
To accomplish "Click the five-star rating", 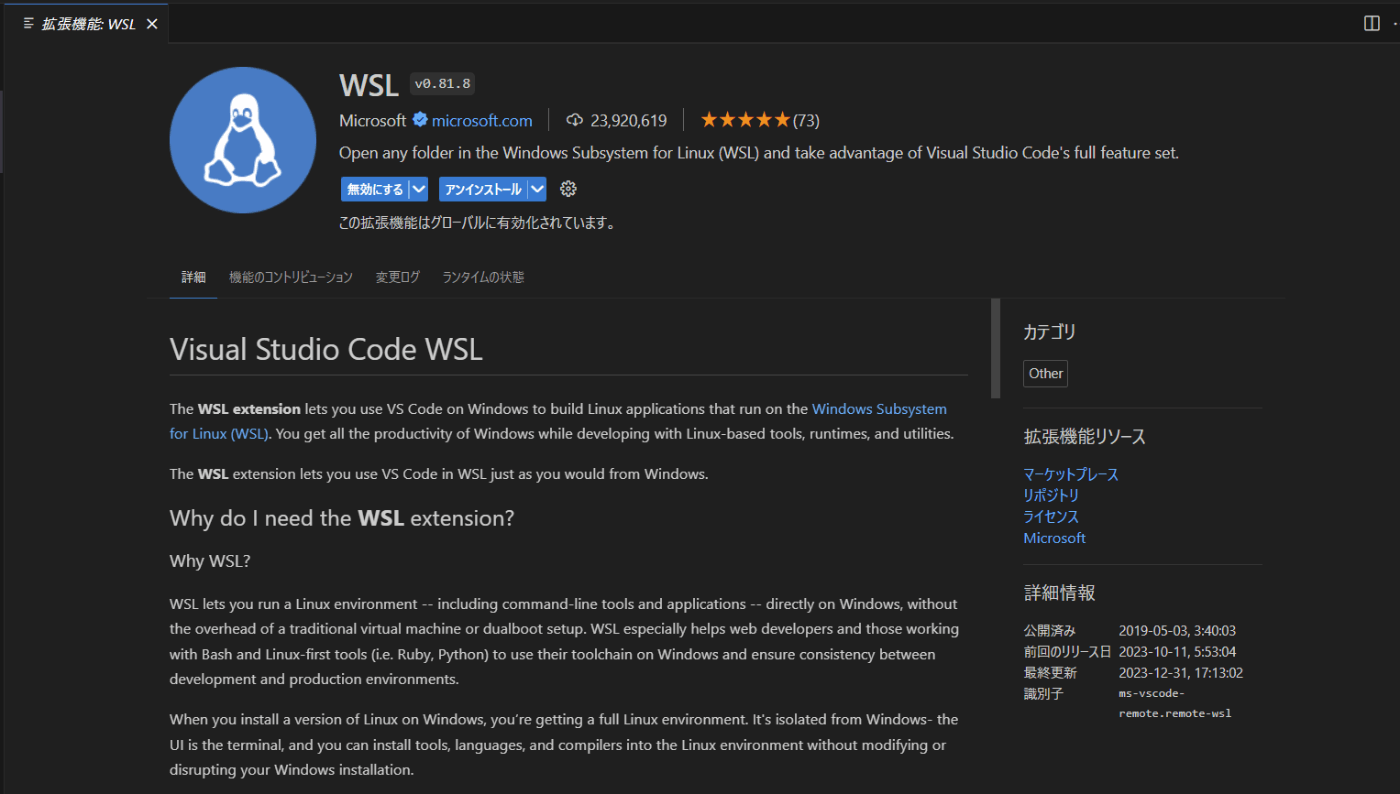I will point(745,120).
